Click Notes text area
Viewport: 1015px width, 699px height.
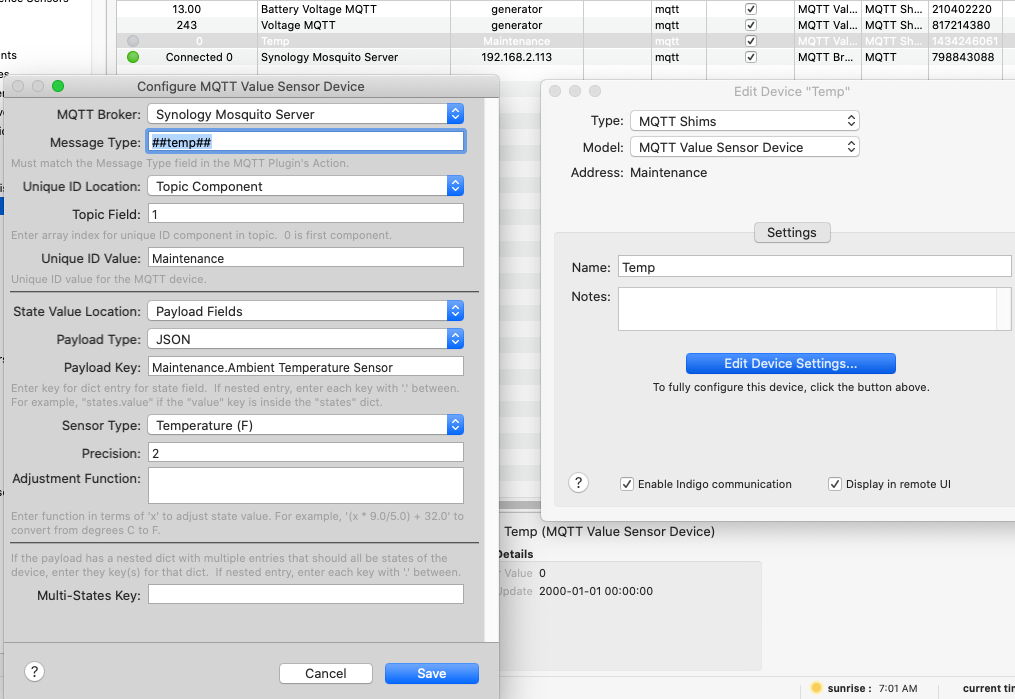(814, 309)
